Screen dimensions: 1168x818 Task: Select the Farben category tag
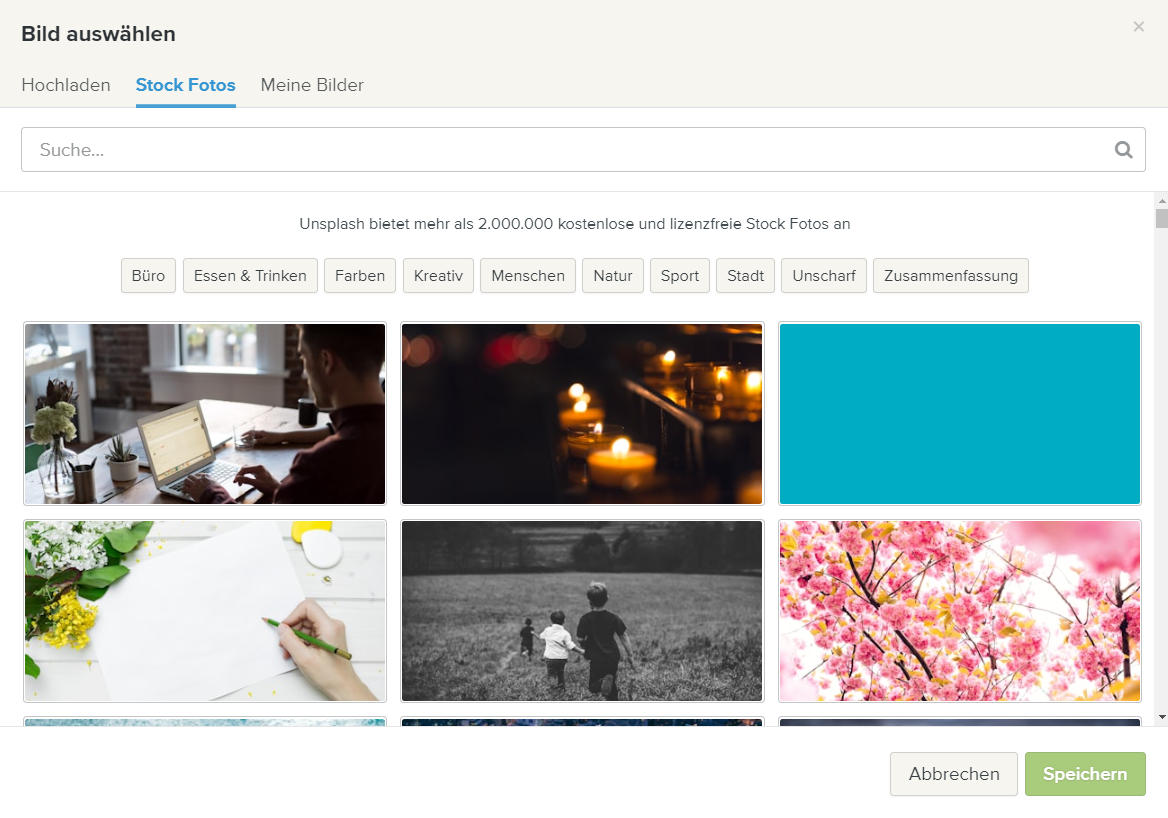[x=360, y=276]
